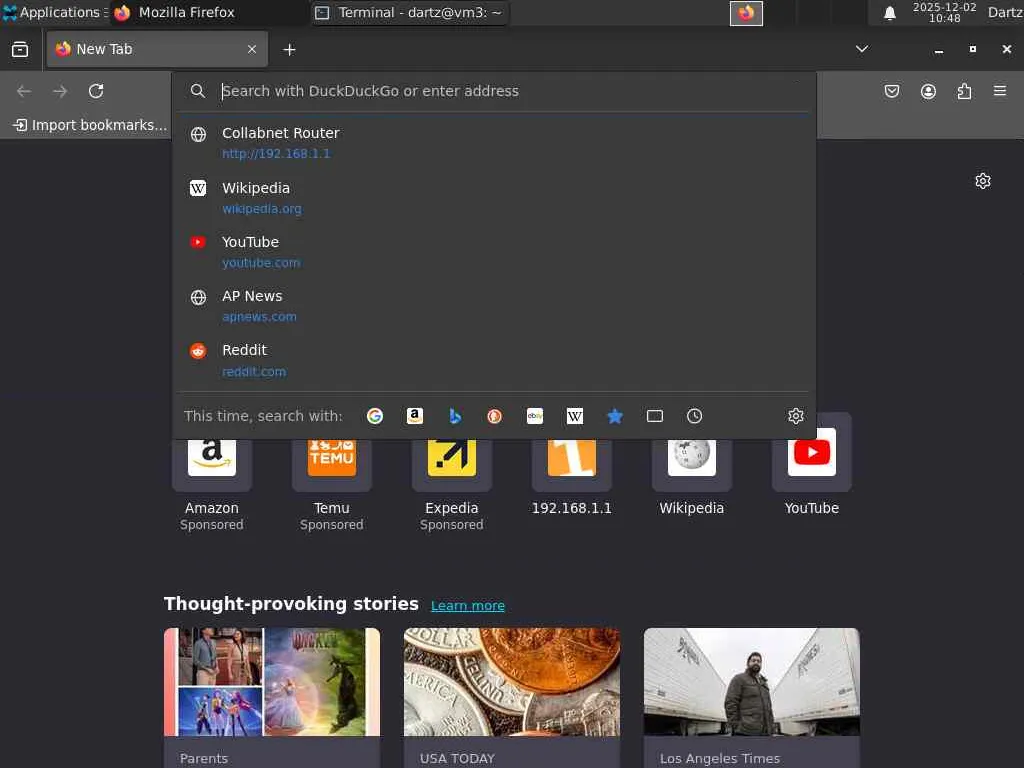Focus the address search field
1024x768 pixels.
coord(494,91)
